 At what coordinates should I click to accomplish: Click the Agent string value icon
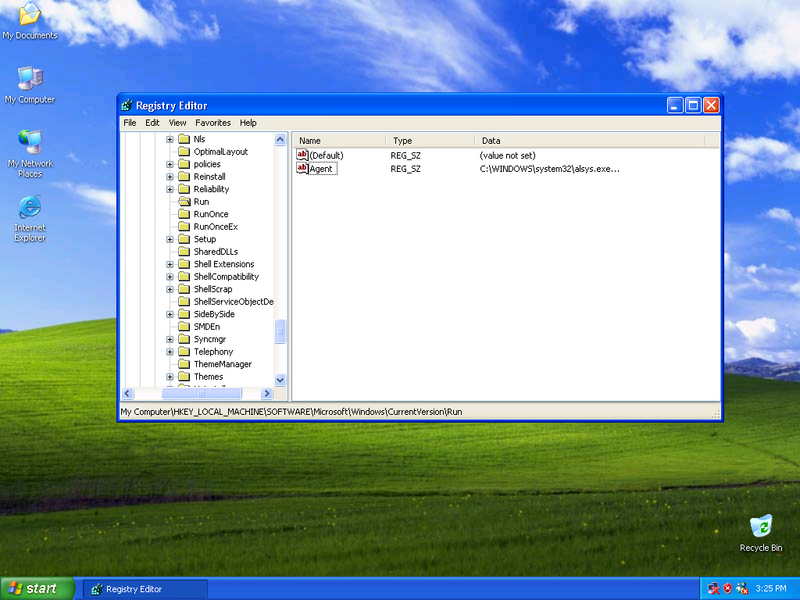pyautogui.click(x=302, y=168)
